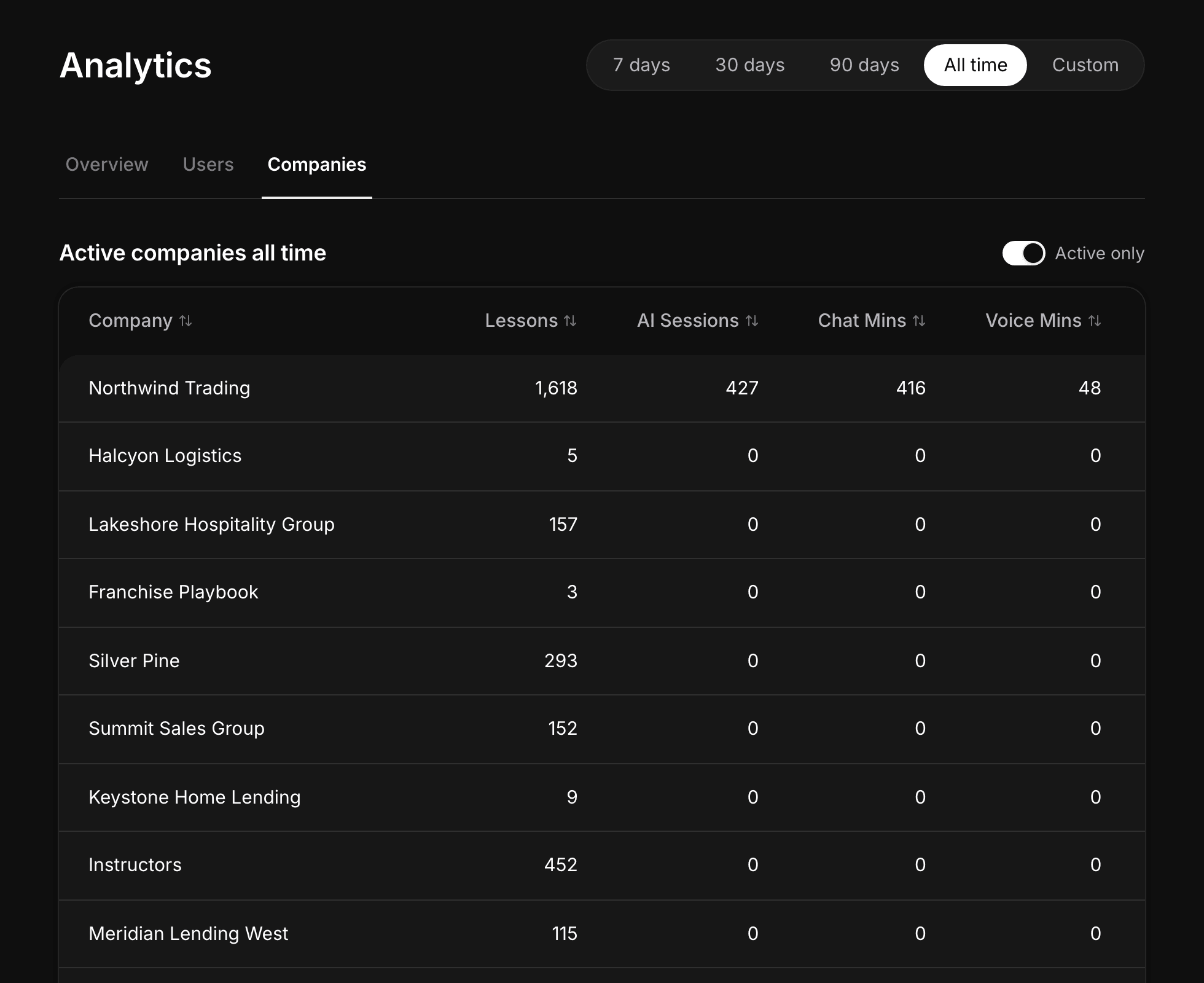
Task: Choose the Custom date range
Action: 1085,65
